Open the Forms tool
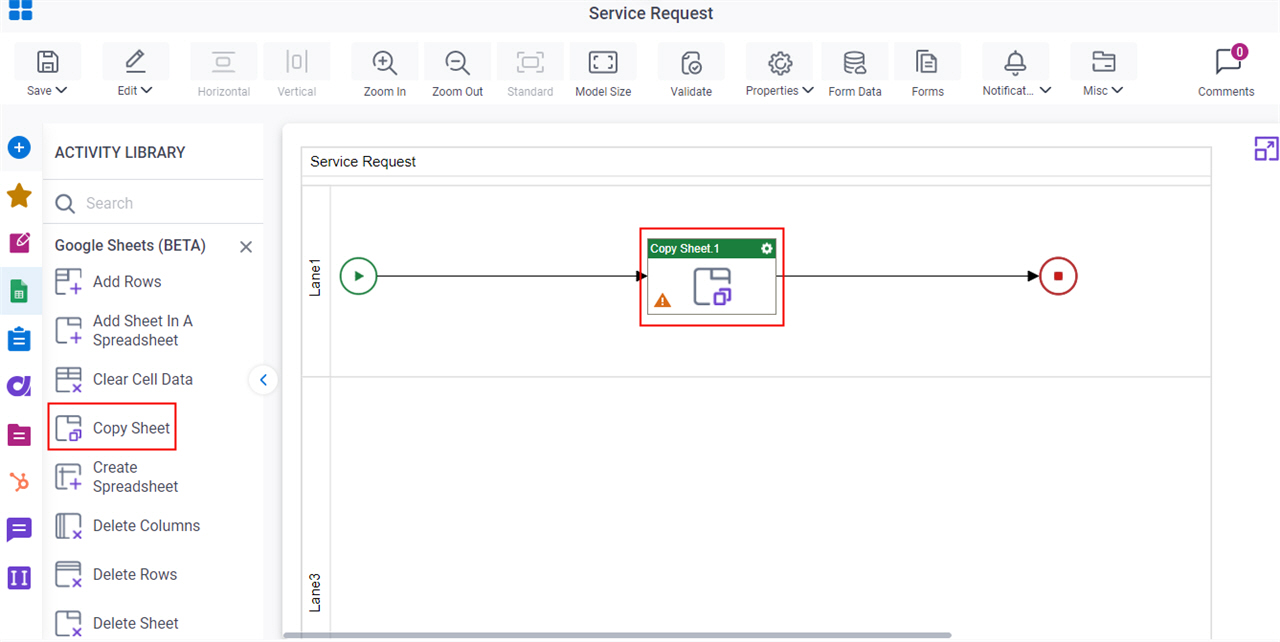The image size is (1280, 642). [927, 74]
